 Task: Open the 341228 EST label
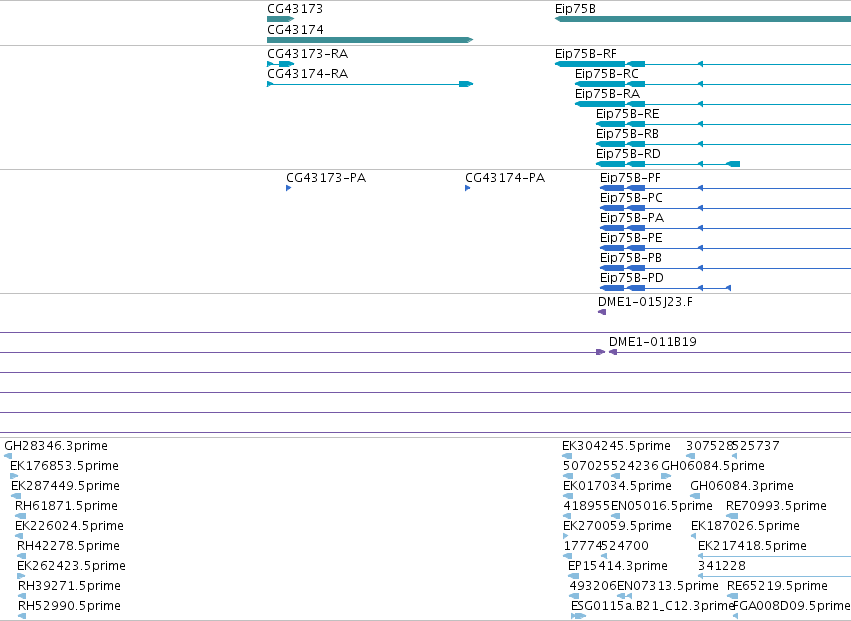(722, 566)
